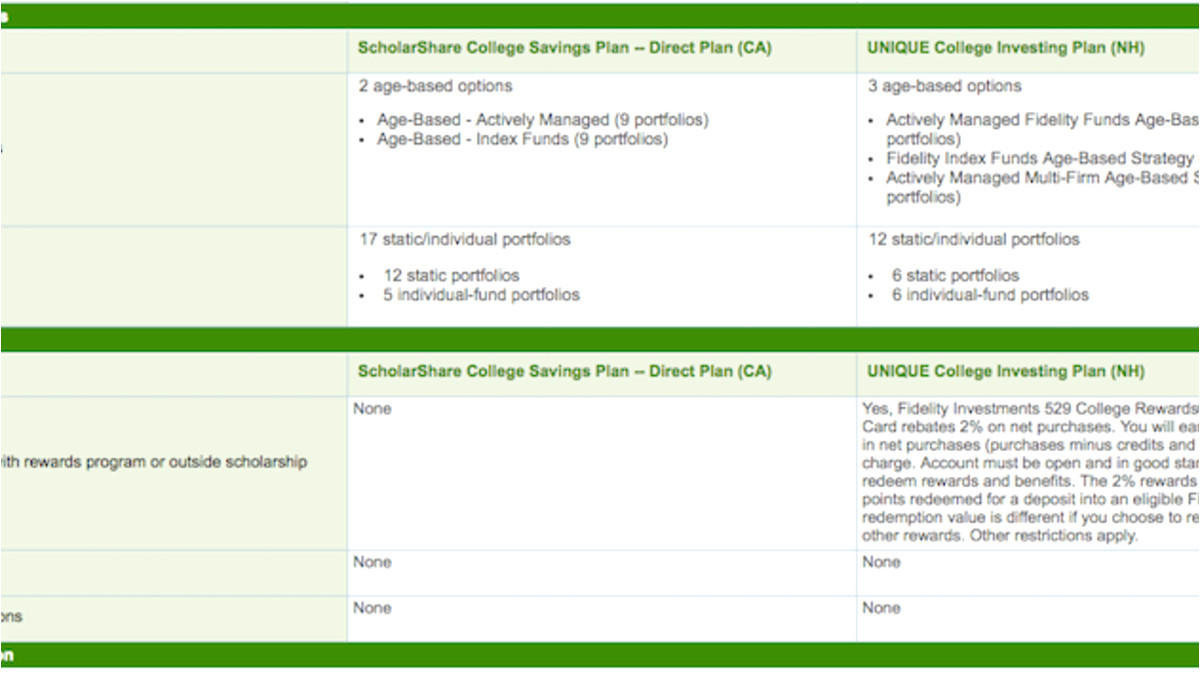
Task: Select the '3 age-based options' text
Action: pos(944,86)
